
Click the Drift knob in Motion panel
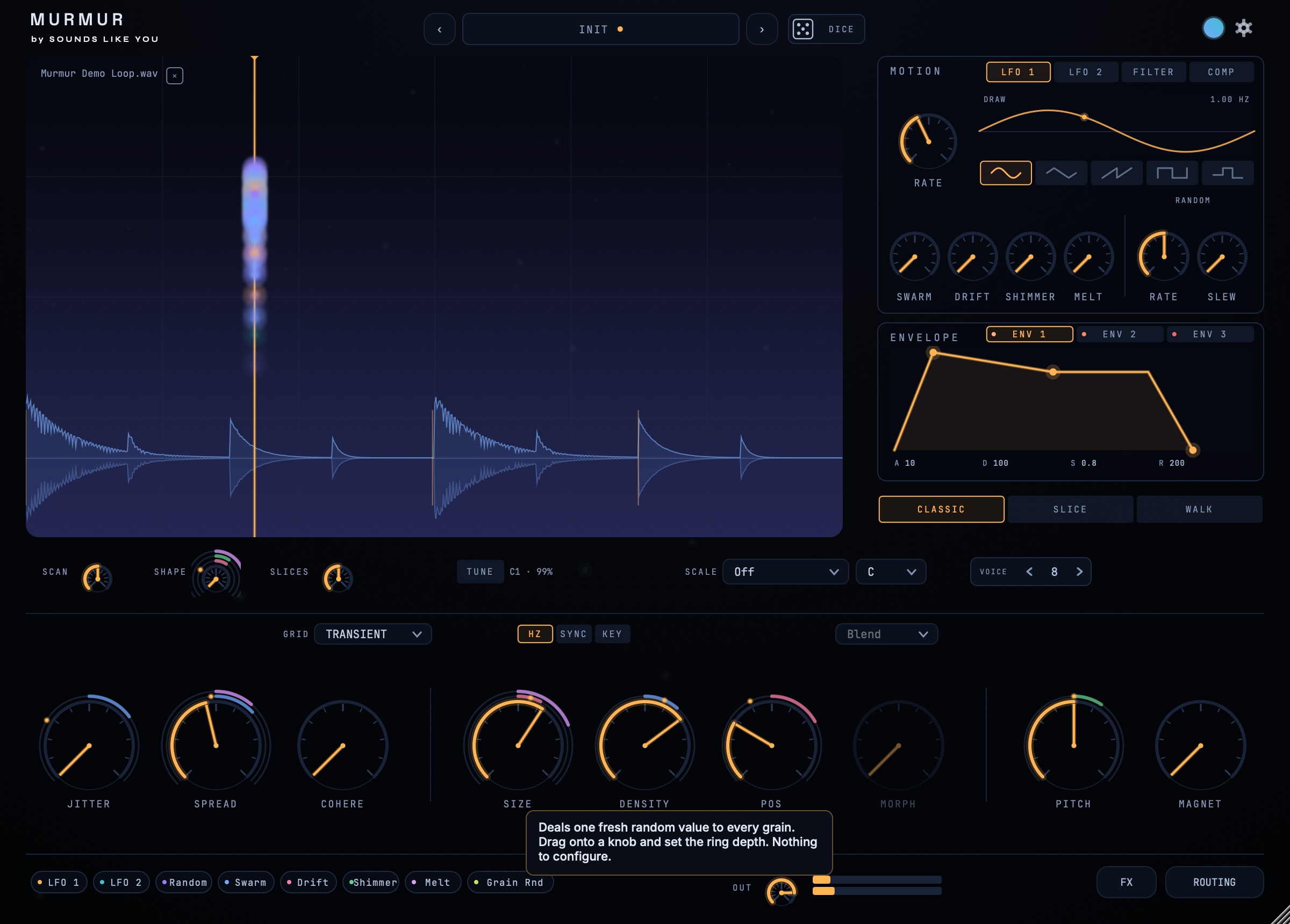click(972, 257)
